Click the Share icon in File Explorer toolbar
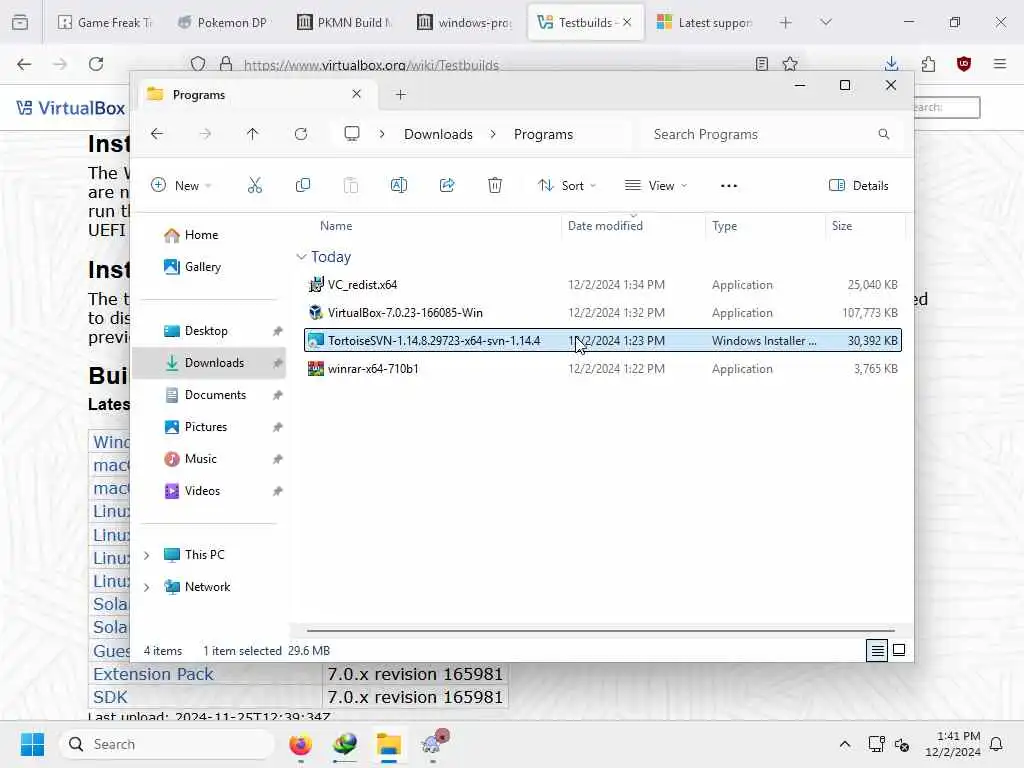 pyautogui.click(x=447, y=185)
